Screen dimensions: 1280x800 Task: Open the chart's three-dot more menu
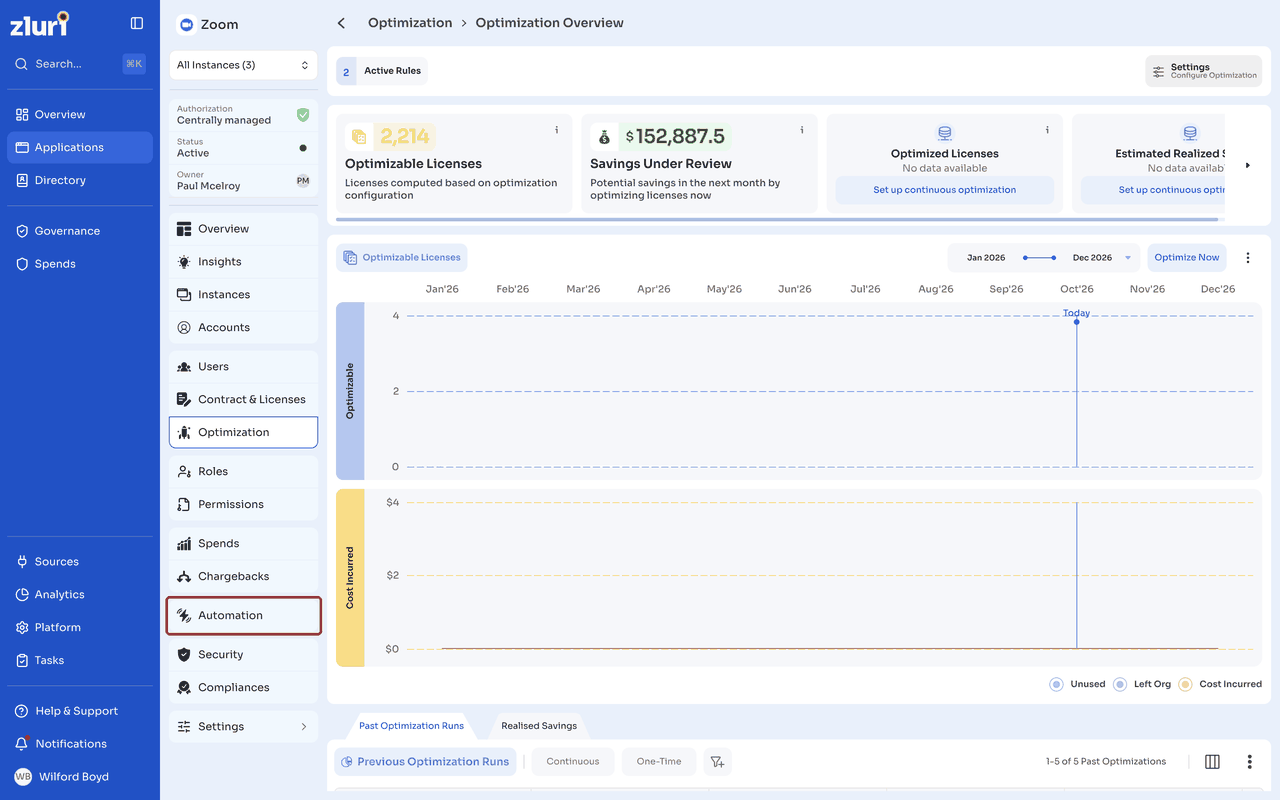tap(1248, 258)
